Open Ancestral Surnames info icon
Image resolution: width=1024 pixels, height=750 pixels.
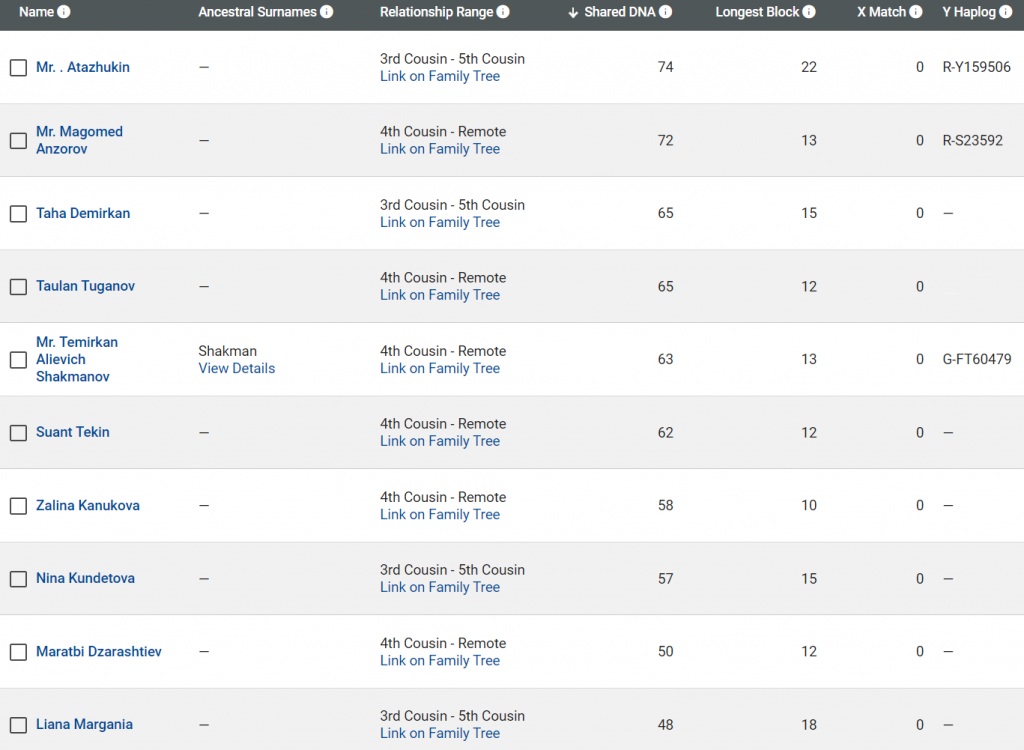click(x=327, y=12)
